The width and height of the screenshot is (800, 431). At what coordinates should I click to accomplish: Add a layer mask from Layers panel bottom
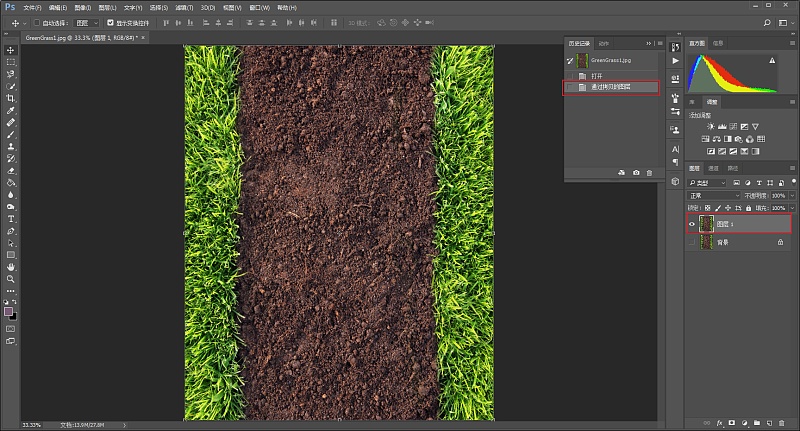click(x=731, y=423)
